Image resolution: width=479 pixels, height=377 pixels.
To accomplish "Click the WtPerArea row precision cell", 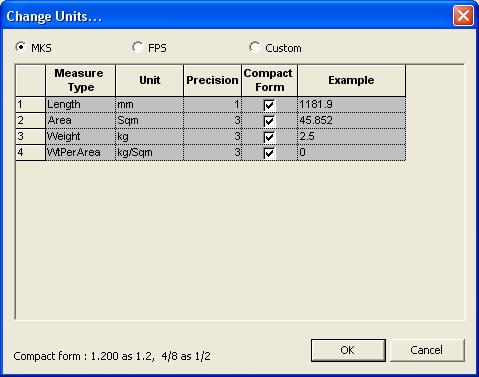I will click(x=212, y=152).
